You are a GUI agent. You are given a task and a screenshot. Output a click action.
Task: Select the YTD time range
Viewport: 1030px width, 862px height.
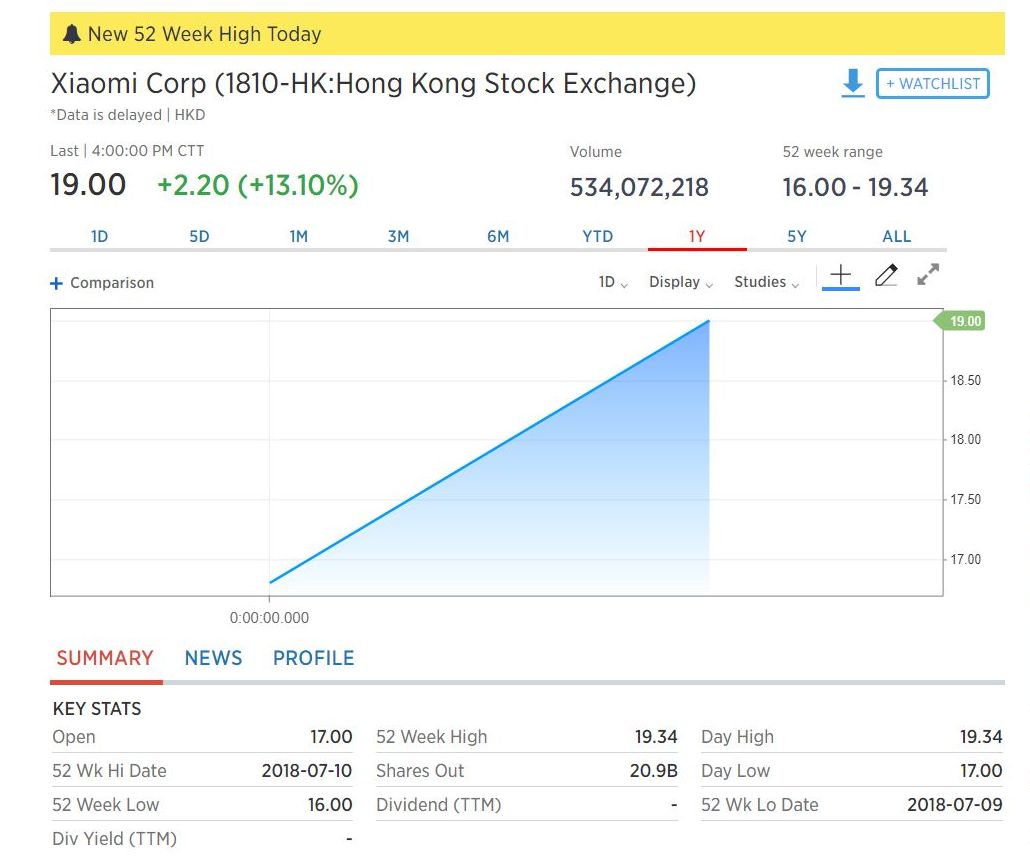[597, 236]
